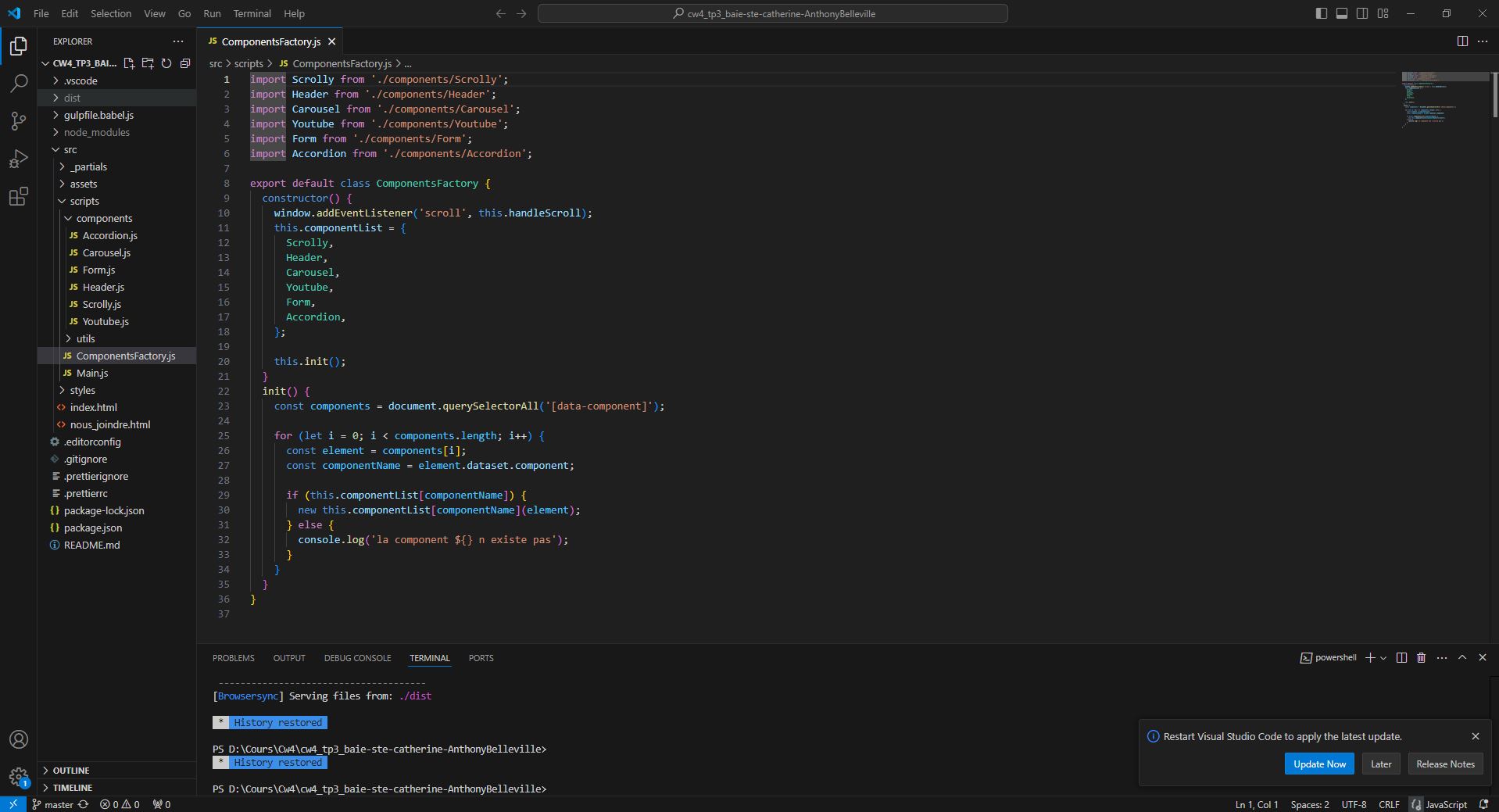Image resolution: width=1499 pixels, height=812 pixels.
Task: Close the ComponentsFactory.js tab
Action: 331,41
